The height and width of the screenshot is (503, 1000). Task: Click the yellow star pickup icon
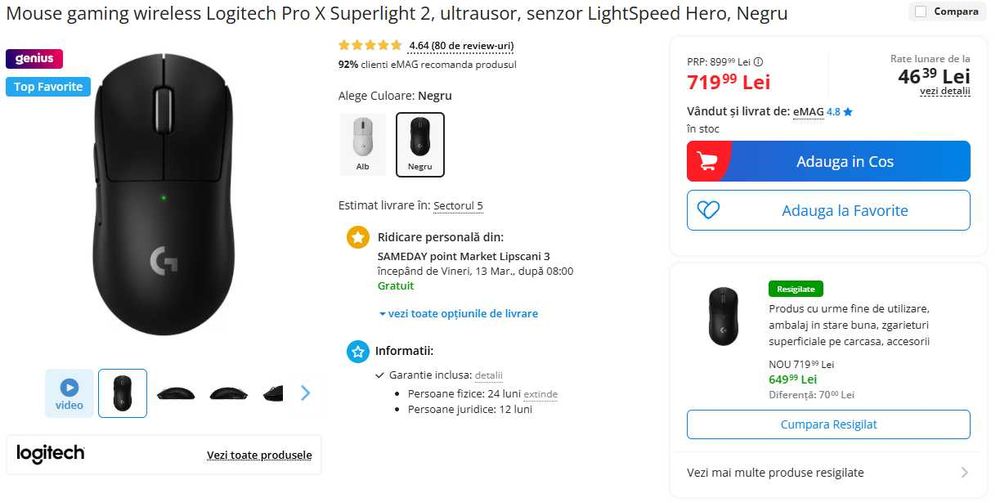pyautogui.click(x=357, y=237)
